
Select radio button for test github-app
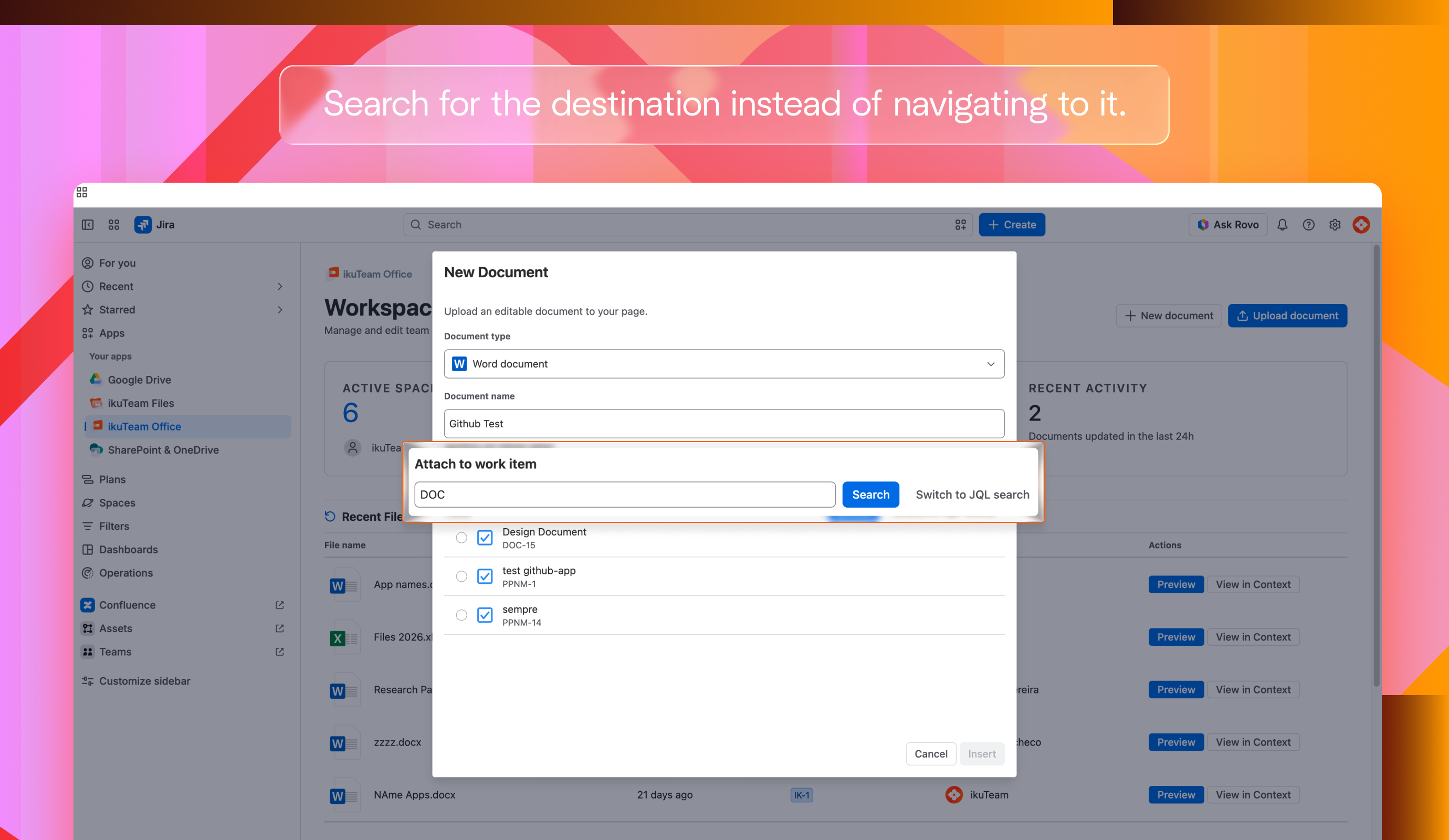point(461,576)
